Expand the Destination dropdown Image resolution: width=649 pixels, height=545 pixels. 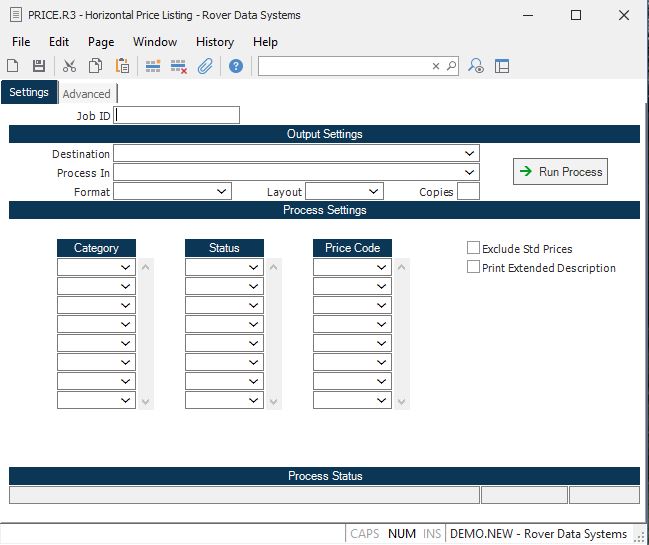pos(470,154)
